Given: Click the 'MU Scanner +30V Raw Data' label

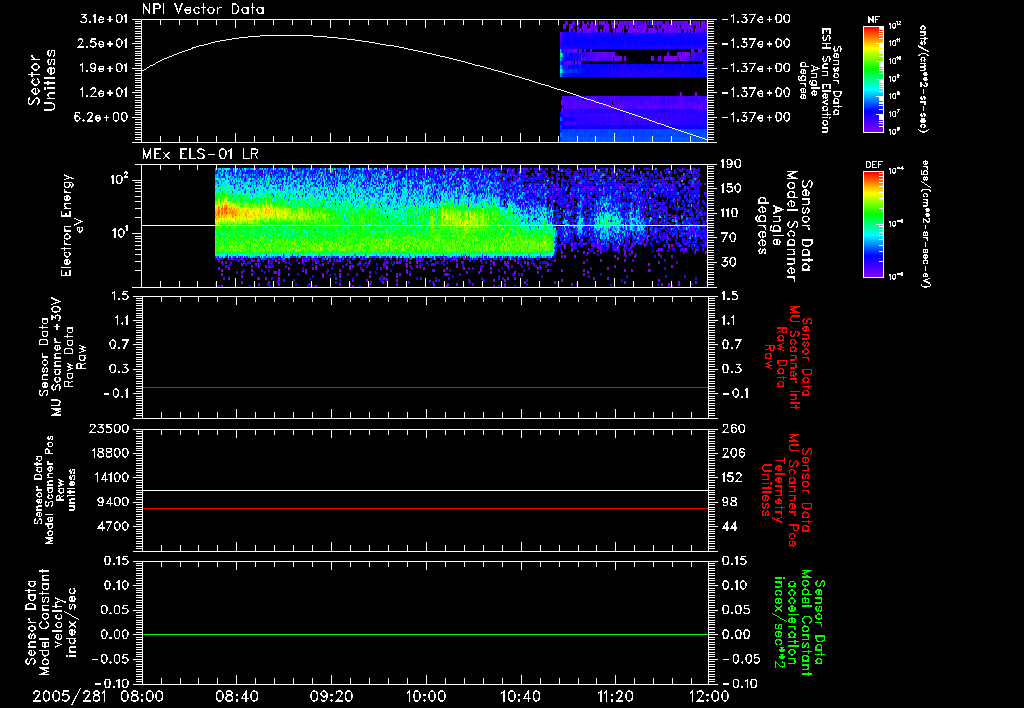Looking at the screenshot, I should click(x=63, y=357).
